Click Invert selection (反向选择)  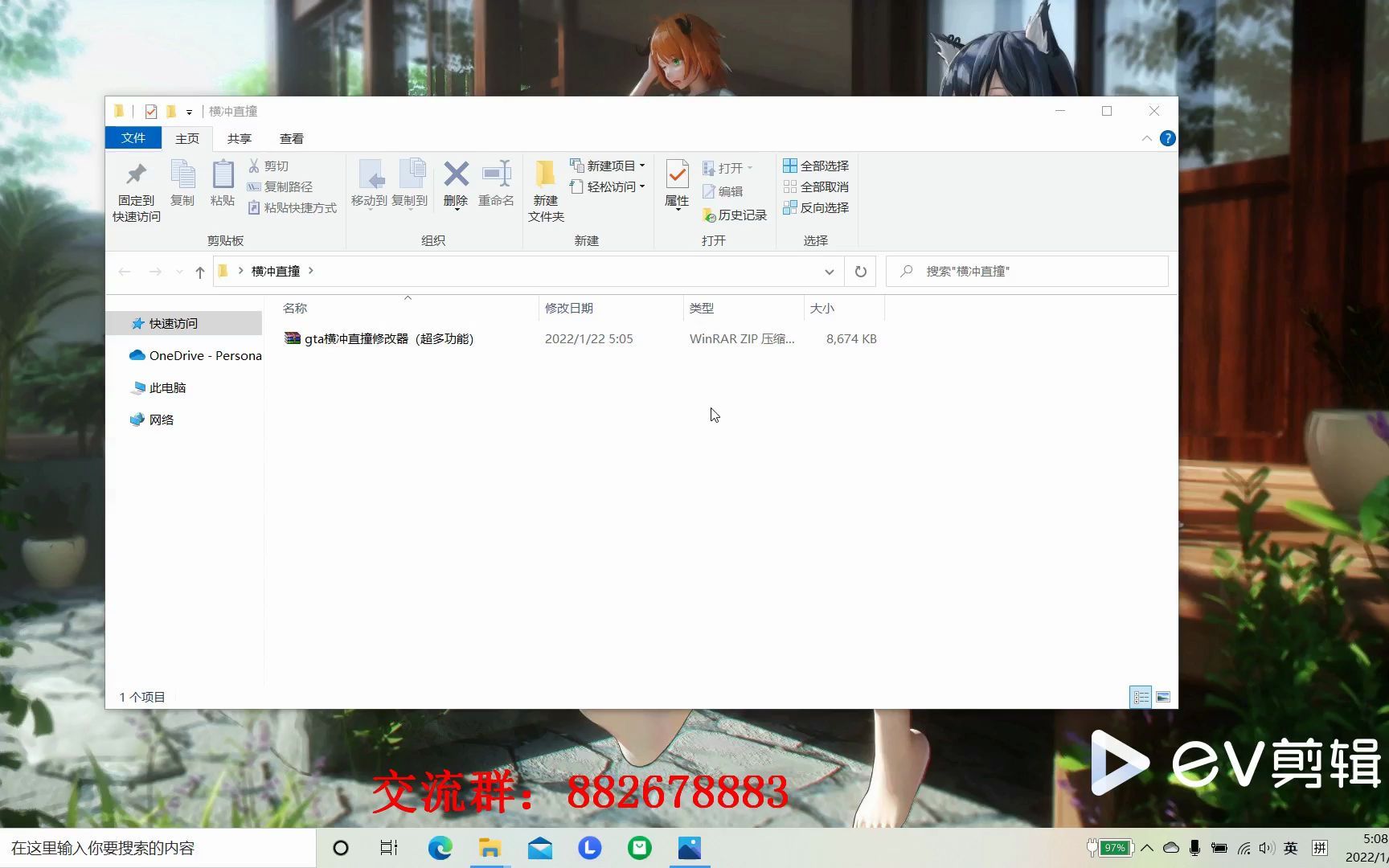(816, 207)
